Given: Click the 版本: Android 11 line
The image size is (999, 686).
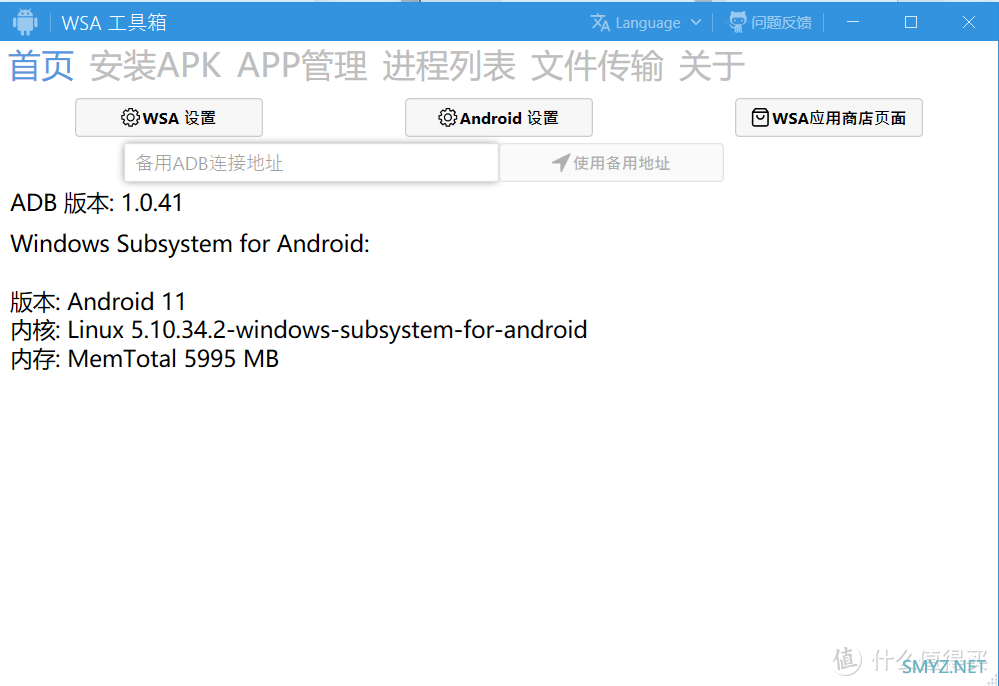Looking at the screenshot, I should 98,301.
